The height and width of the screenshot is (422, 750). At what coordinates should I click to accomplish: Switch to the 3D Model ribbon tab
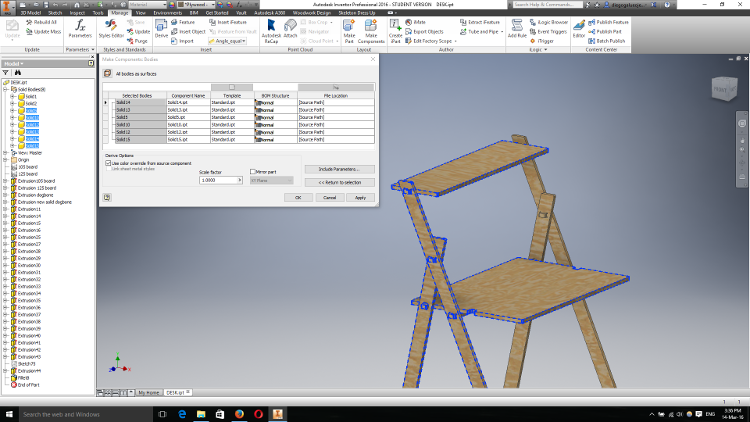point(30,13)
